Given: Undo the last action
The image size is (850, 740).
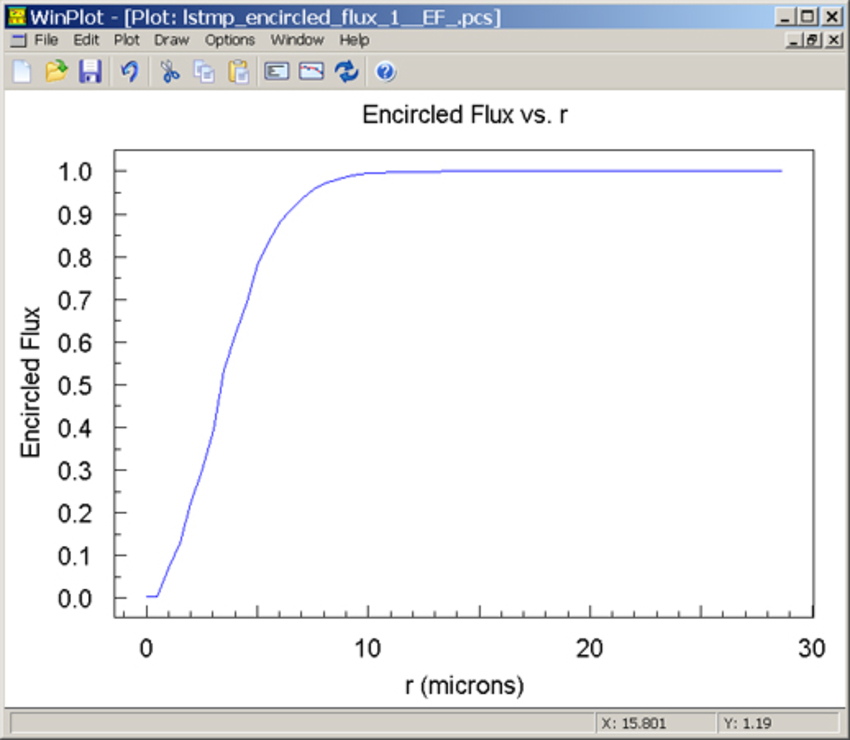Looking at the screenshot, I should pos(130,71).
